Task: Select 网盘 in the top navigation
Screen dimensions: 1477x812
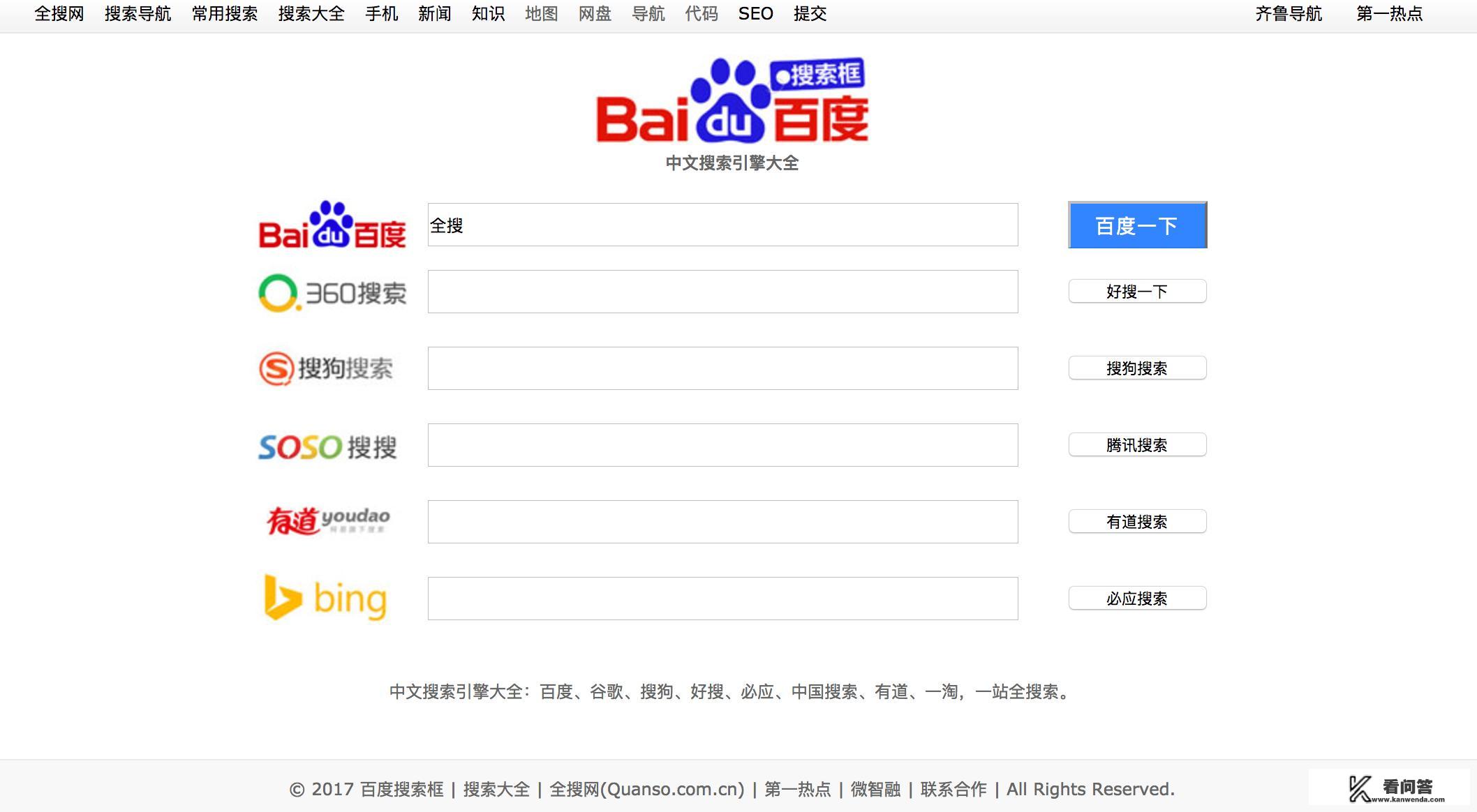Action: pyautogui.click(x=595, y=14)
